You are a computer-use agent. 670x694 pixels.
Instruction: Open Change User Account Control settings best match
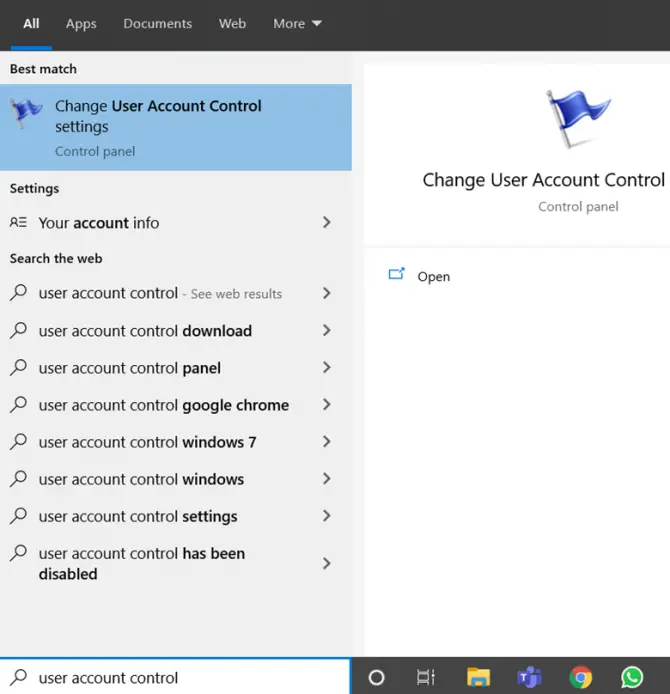(x=176, y=127)
